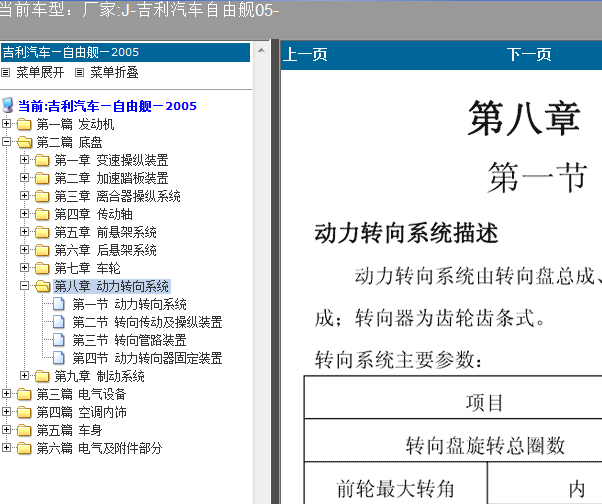Viewport: 602px width, 504px height.
Task: Click folder icon of 第九章 制动系统
Action: pos(42,376)
